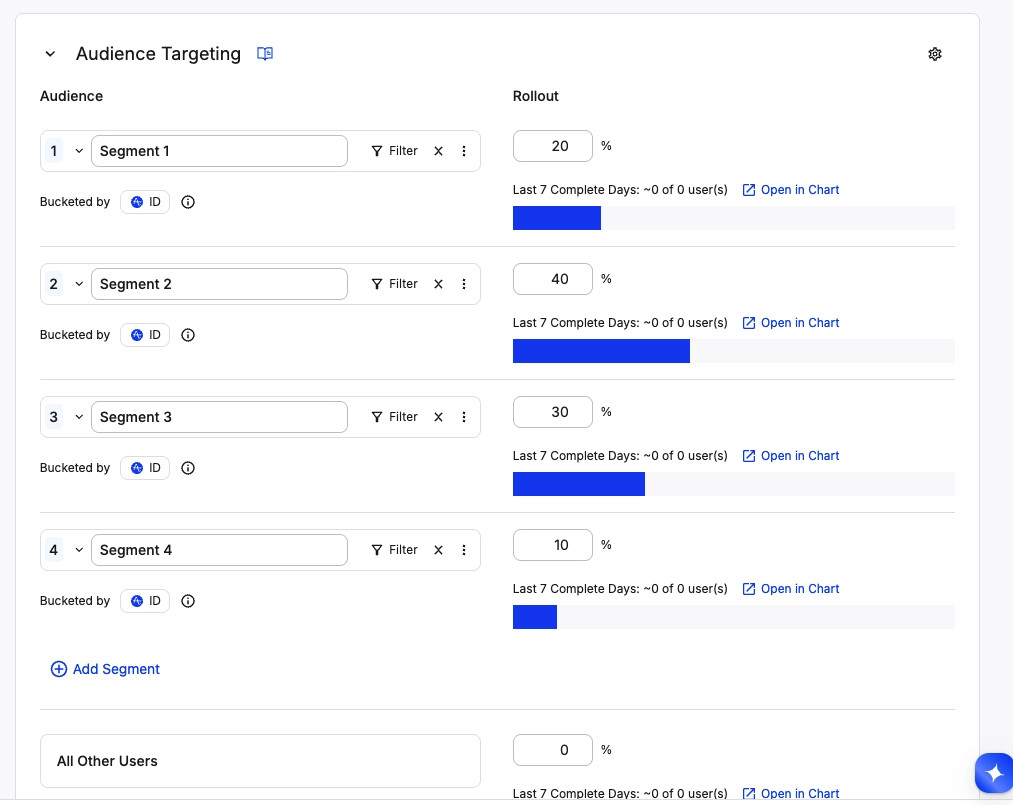Remove Segment 1 with its X icon

pyautogui.click(x=438, y=151)
